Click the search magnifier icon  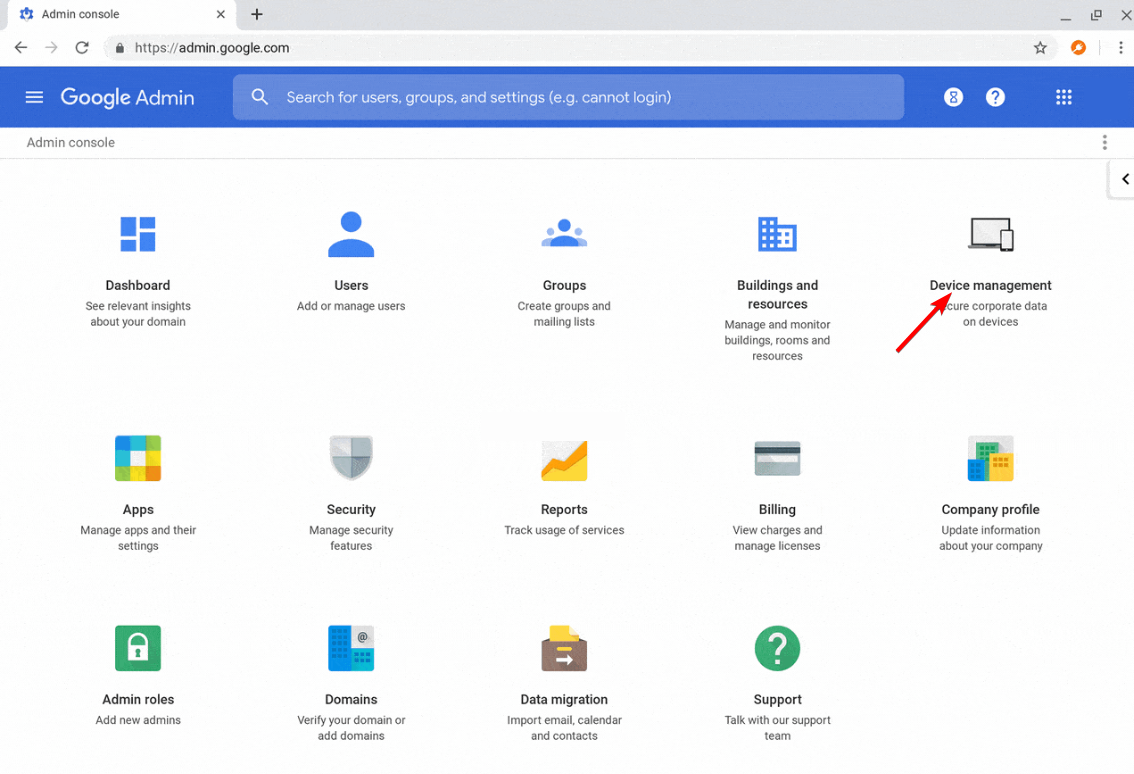tap(260, 97)
